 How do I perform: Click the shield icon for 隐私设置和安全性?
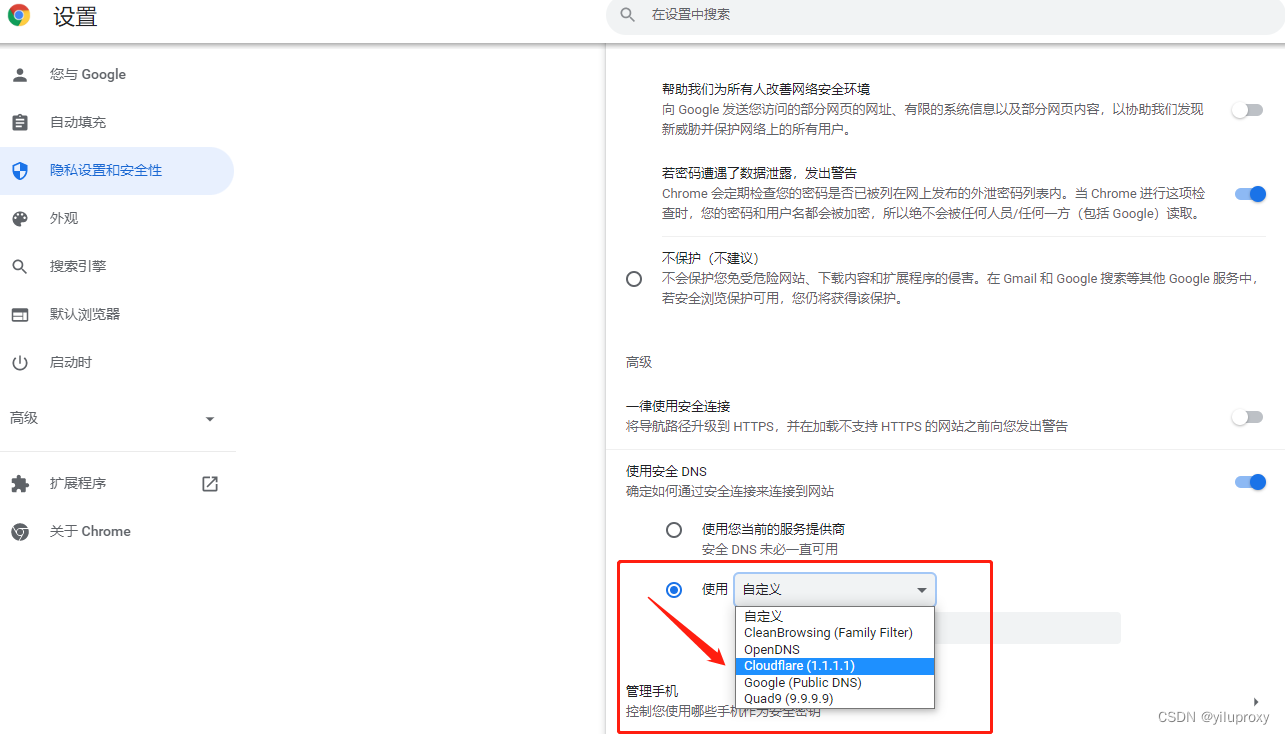(20, 170)
